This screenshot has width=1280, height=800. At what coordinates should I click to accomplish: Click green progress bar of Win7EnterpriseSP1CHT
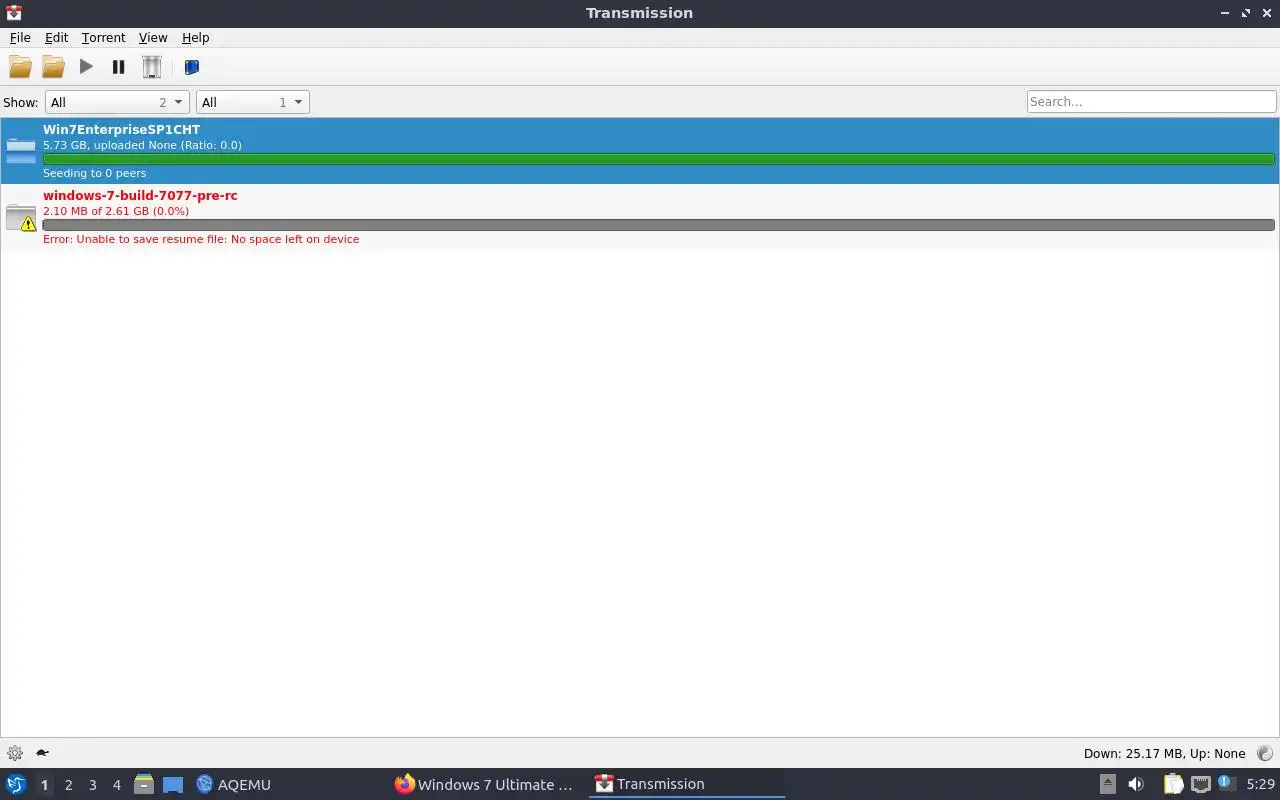pos(658,159)
